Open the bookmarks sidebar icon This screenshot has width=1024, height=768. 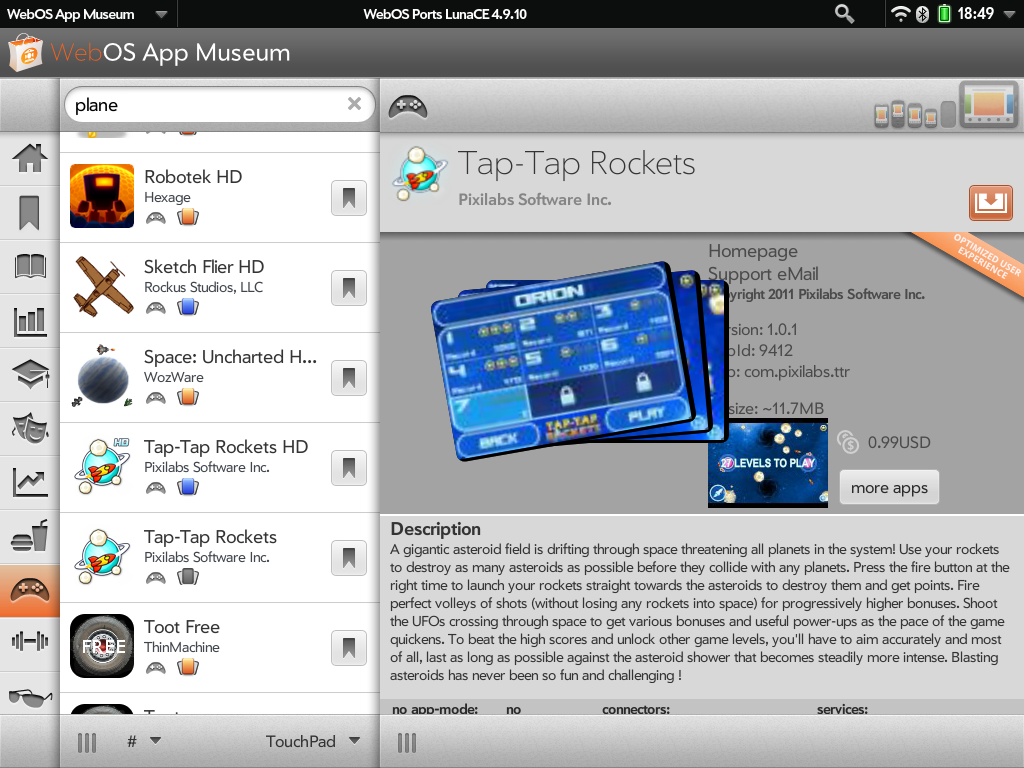coord(29,213)
